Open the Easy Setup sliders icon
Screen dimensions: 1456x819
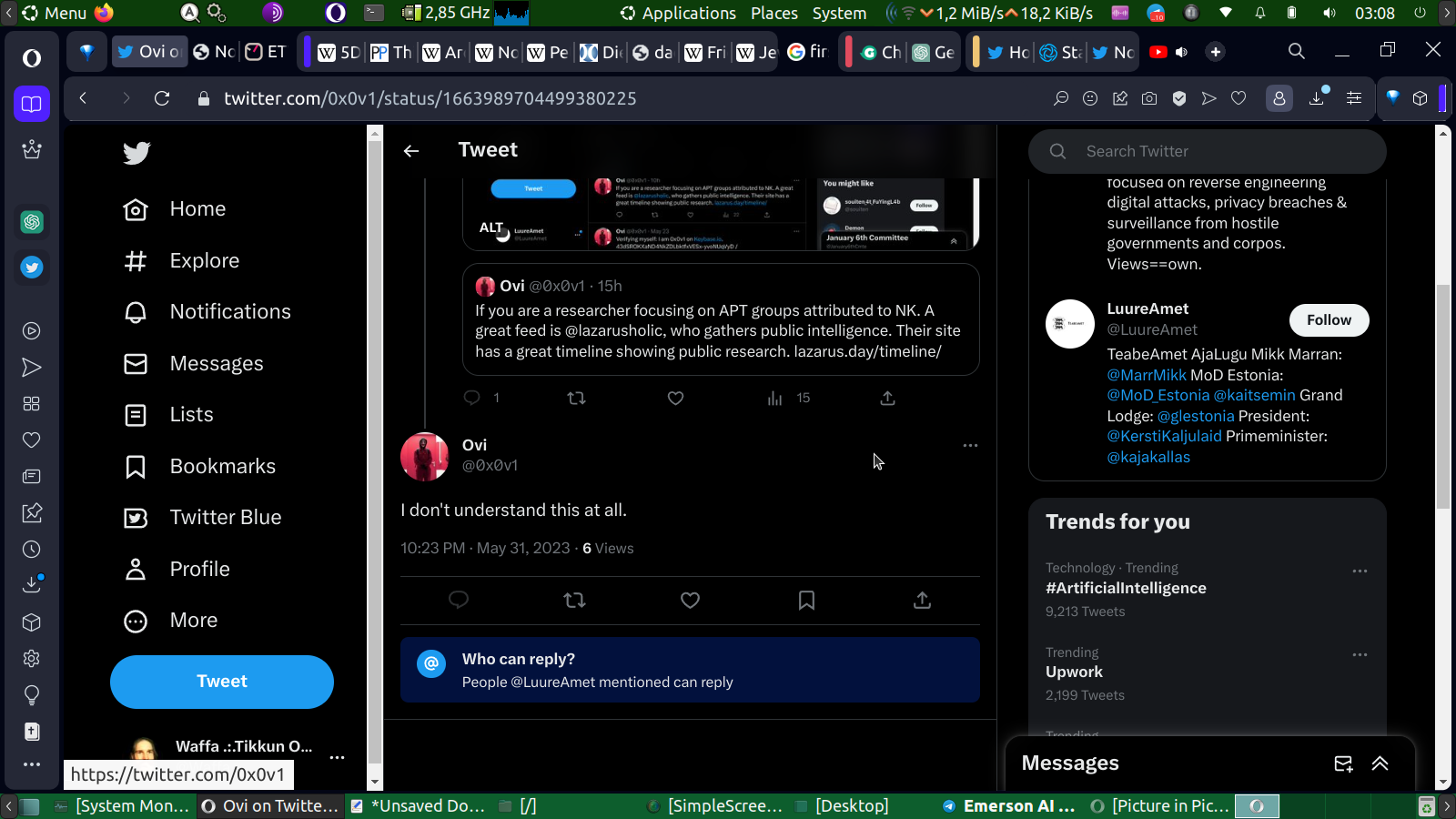1354,98
